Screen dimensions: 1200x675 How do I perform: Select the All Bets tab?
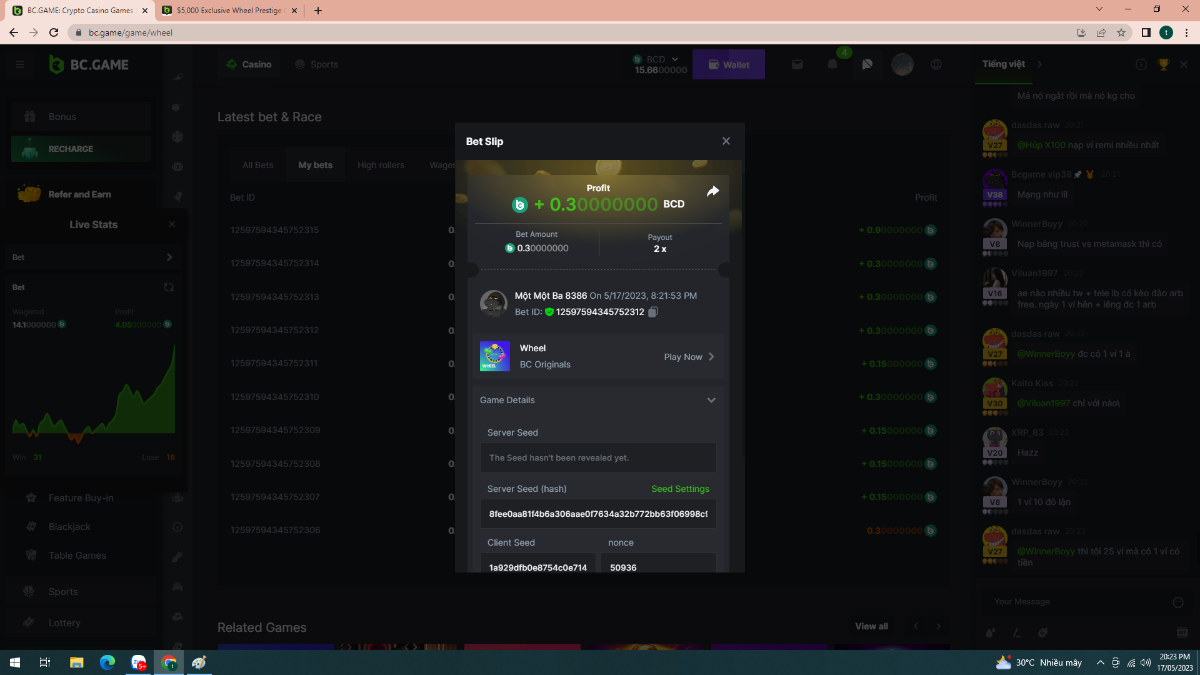[x=257, y=165]
